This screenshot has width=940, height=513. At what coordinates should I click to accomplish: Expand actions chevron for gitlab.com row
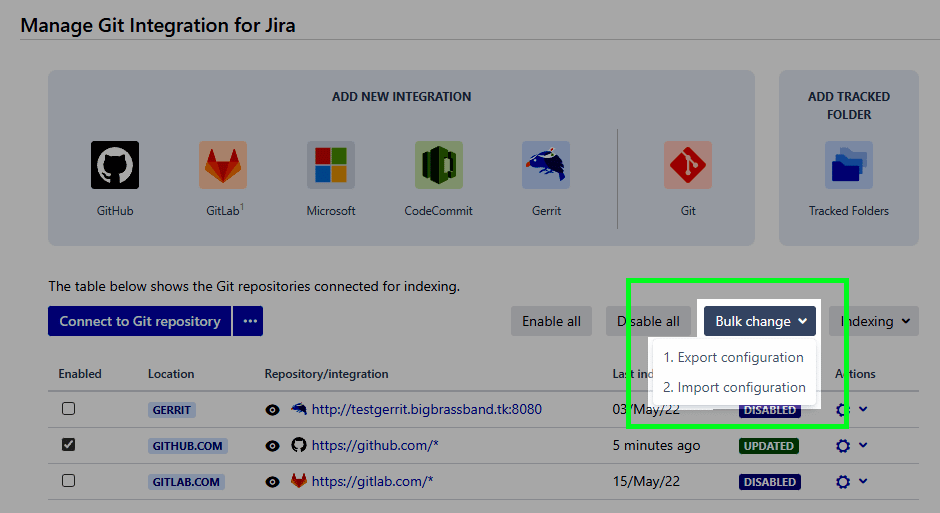[863, 481]
